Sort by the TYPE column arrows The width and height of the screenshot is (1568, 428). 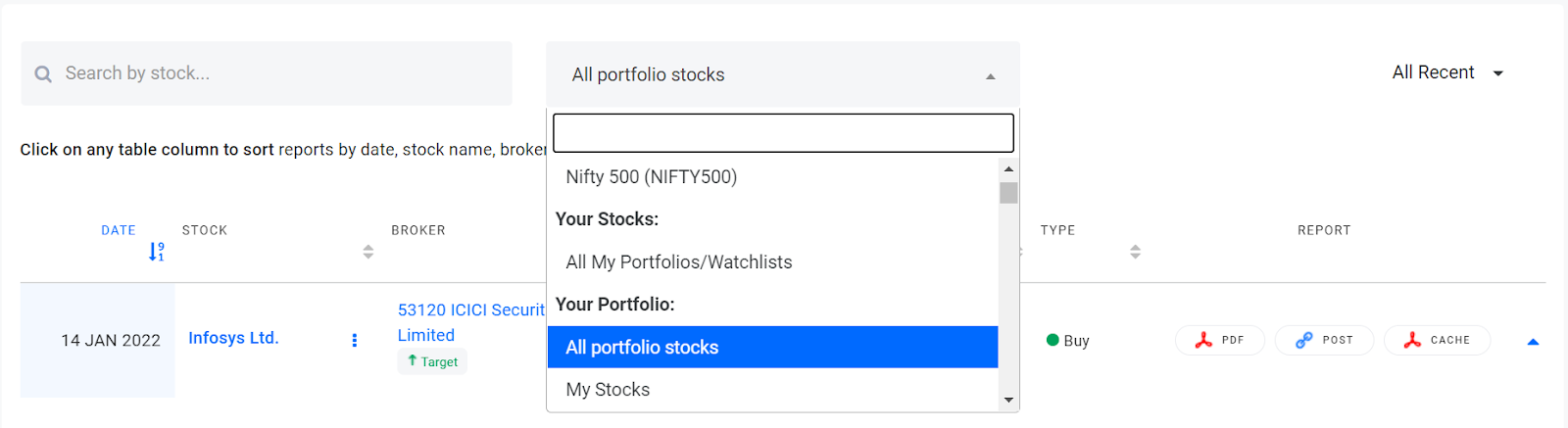(1135, 252)
